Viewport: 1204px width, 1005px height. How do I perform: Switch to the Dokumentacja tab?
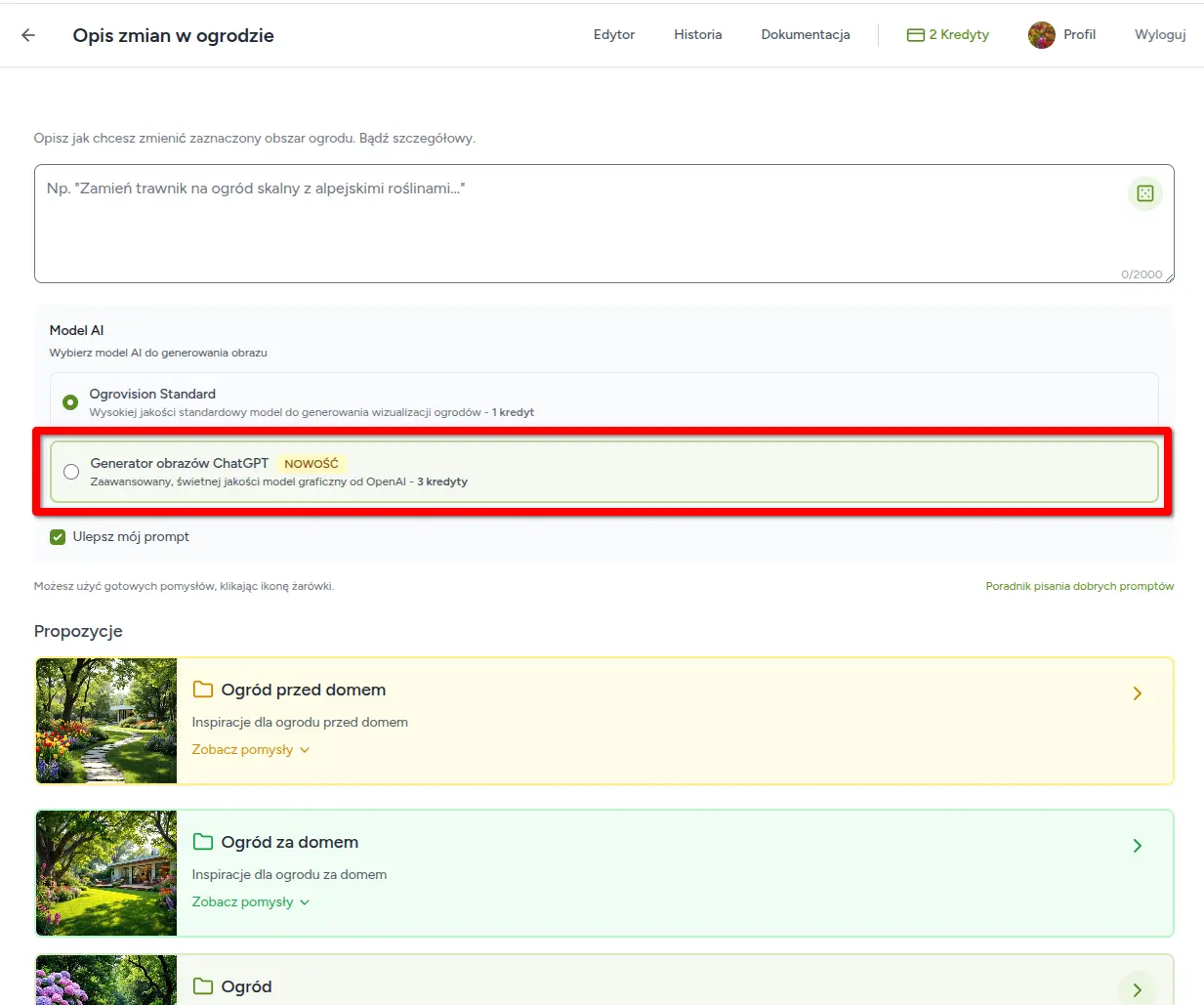(x=805, y=34)
